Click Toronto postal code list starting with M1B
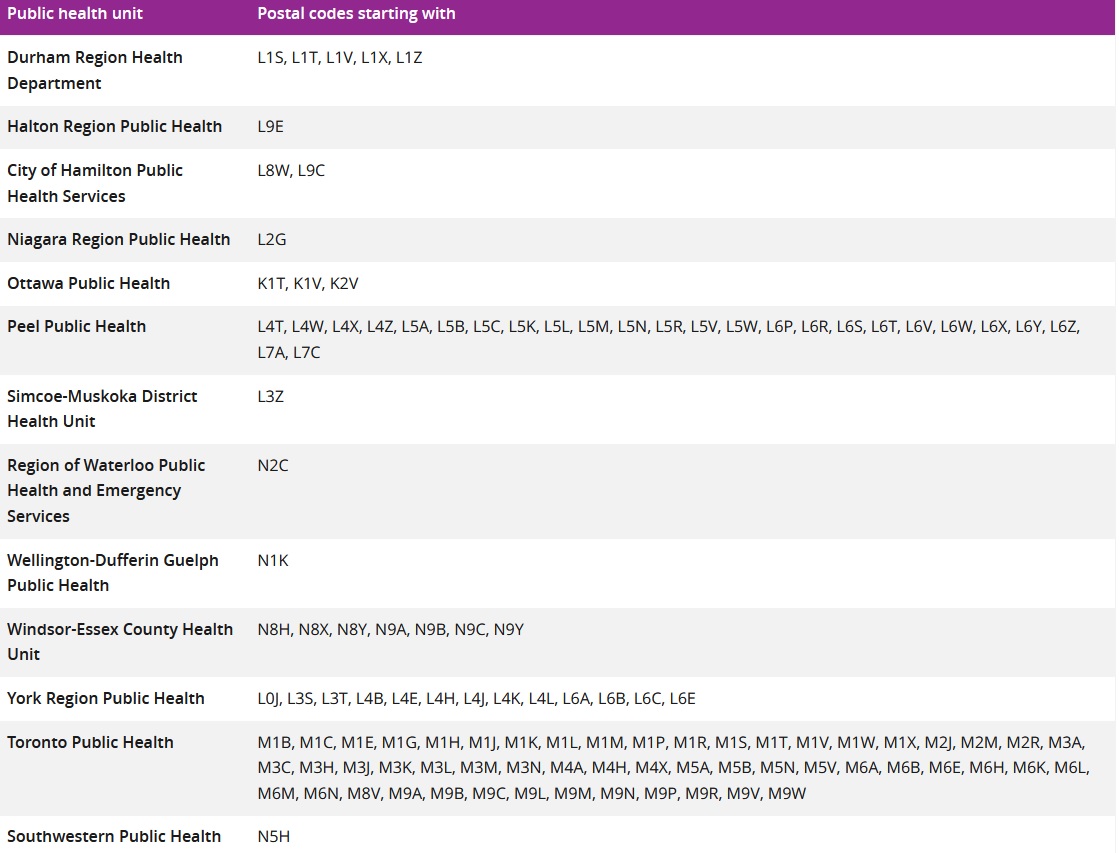This screenshot has width=1119, height=853. click(673, 767)
